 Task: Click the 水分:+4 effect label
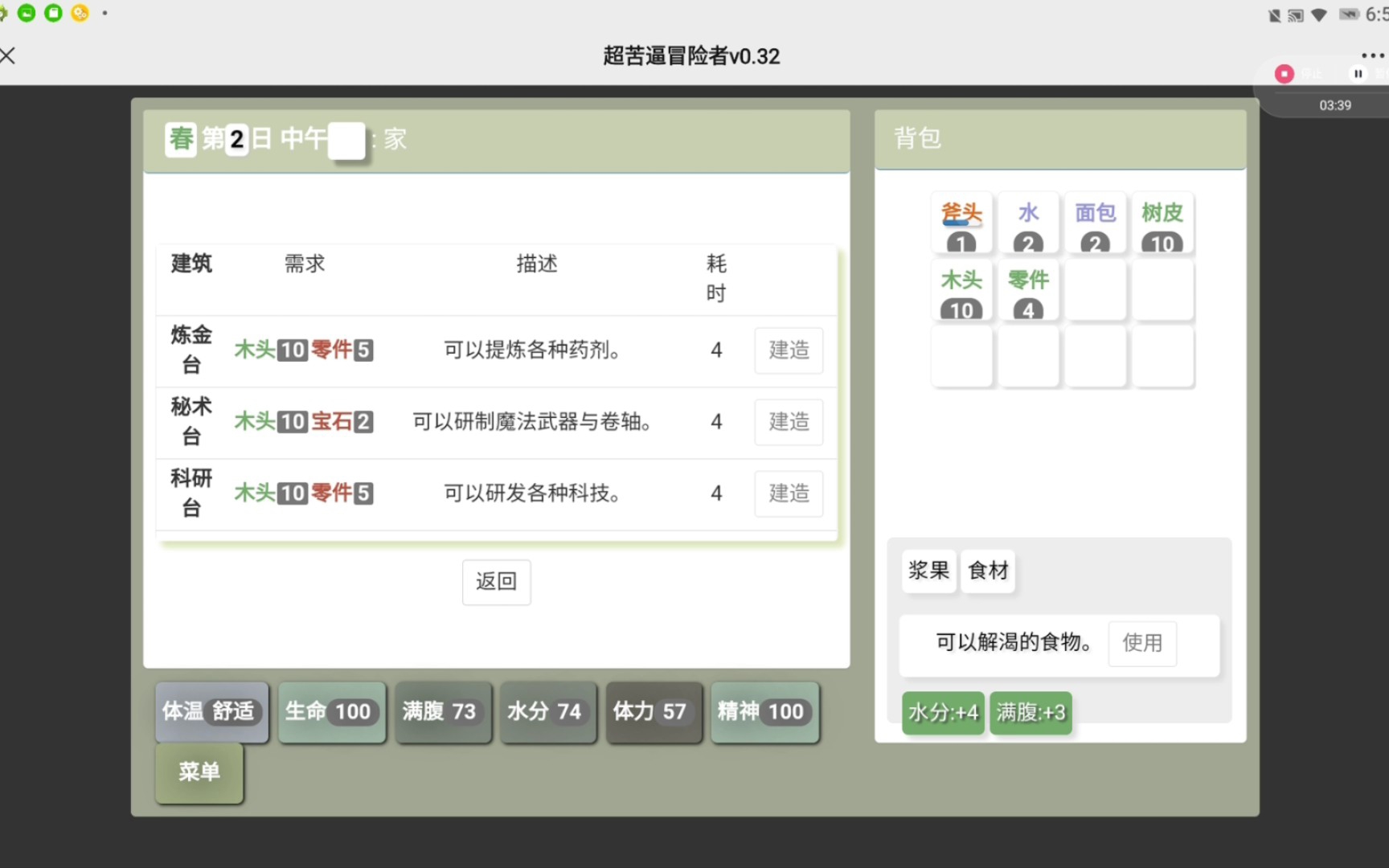(x=943, y=713)
